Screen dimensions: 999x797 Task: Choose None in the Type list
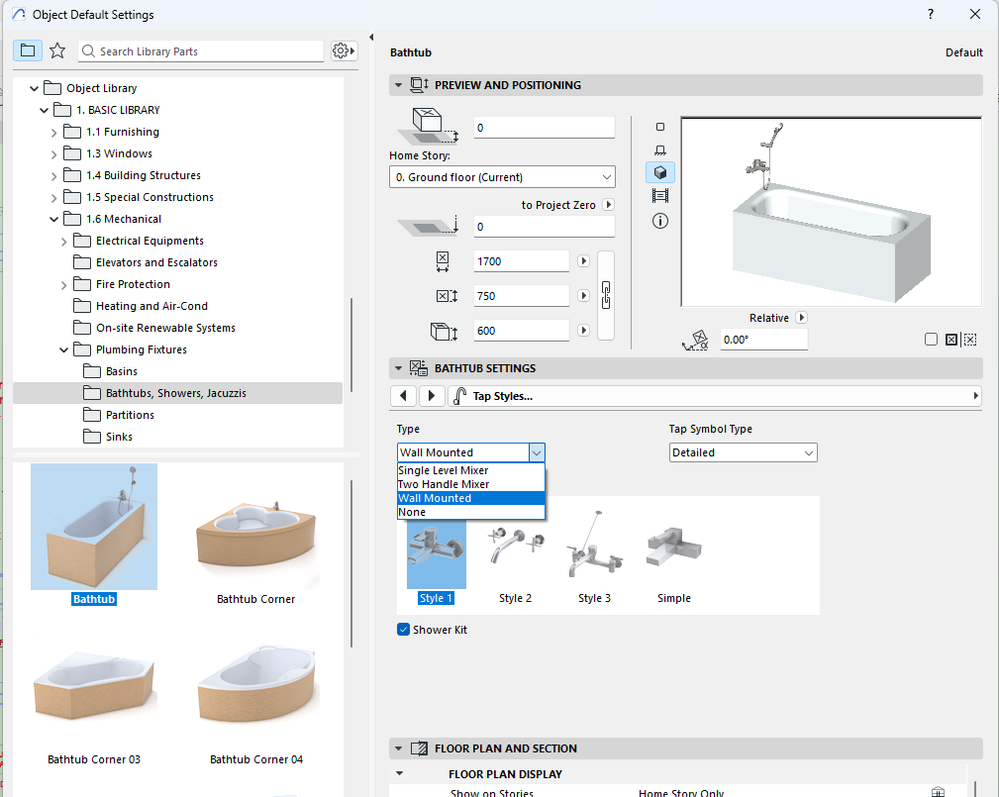412,512
